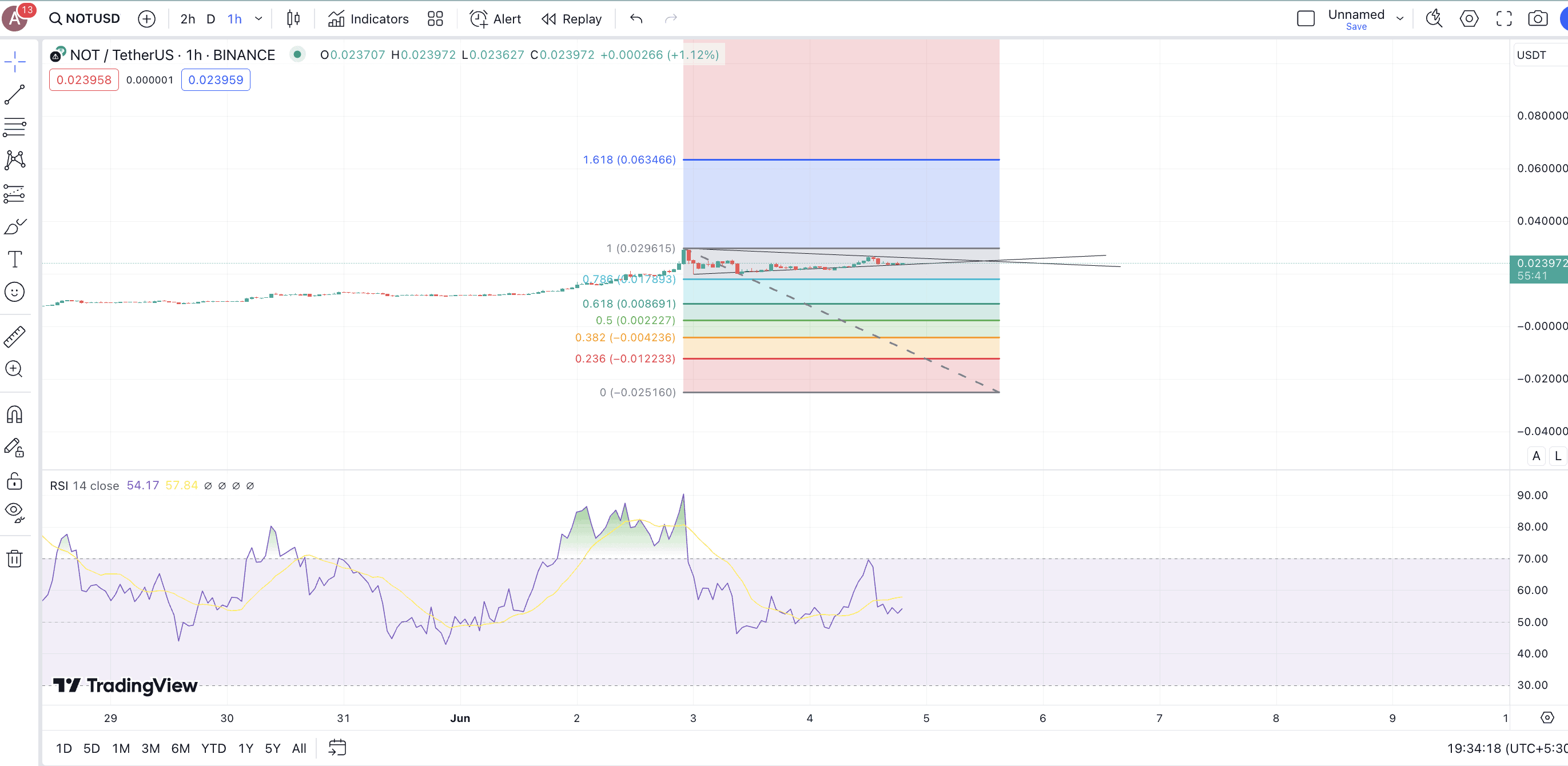Open the Indicators dialog
This screenshot has height=766, width=1568.
pyautogui.click(x=368, y=19)
